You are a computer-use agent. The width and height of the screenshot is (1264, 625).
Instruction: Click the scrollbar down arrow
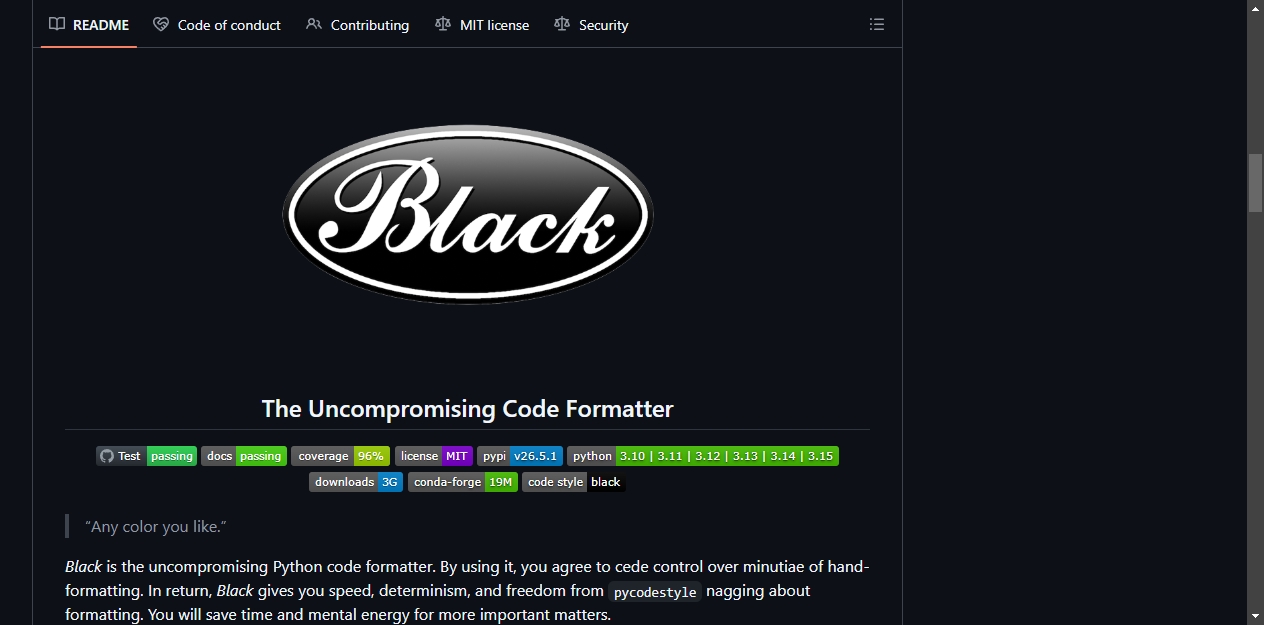(x=1255, y=616)
